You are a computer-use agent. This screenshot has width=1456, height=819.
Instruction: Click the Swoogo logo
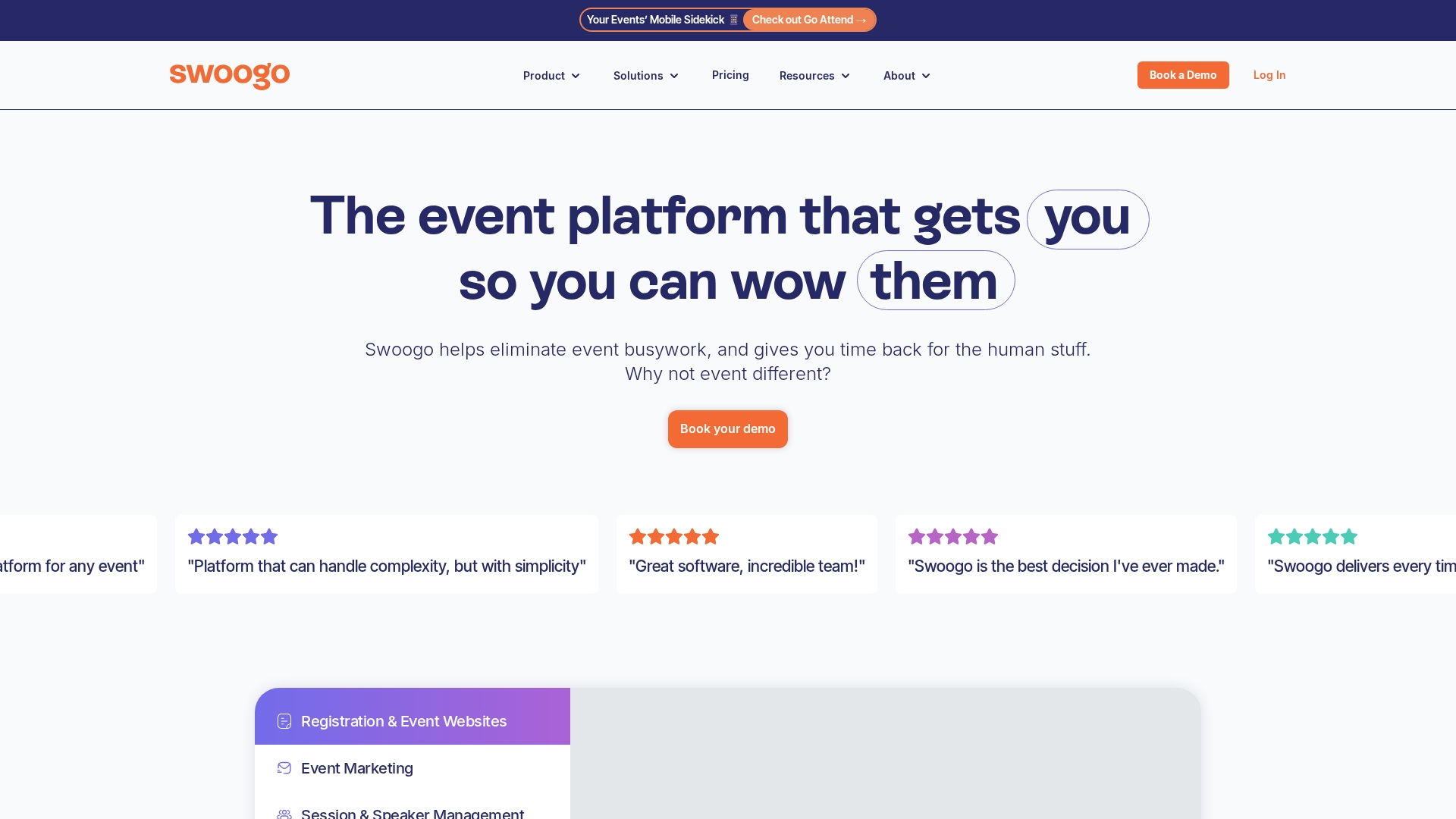pyautogui.click(x=229, y=75)
